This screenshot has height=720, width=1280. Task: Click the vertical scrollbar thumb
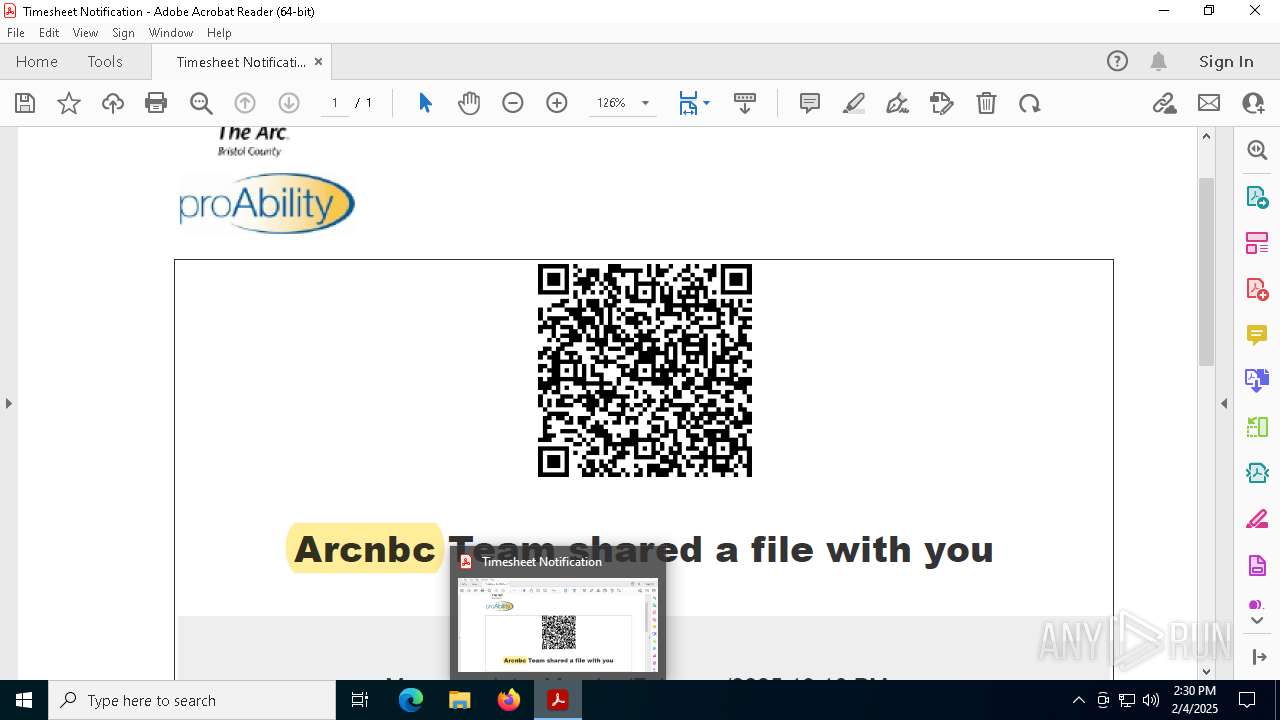[1206, 271]
